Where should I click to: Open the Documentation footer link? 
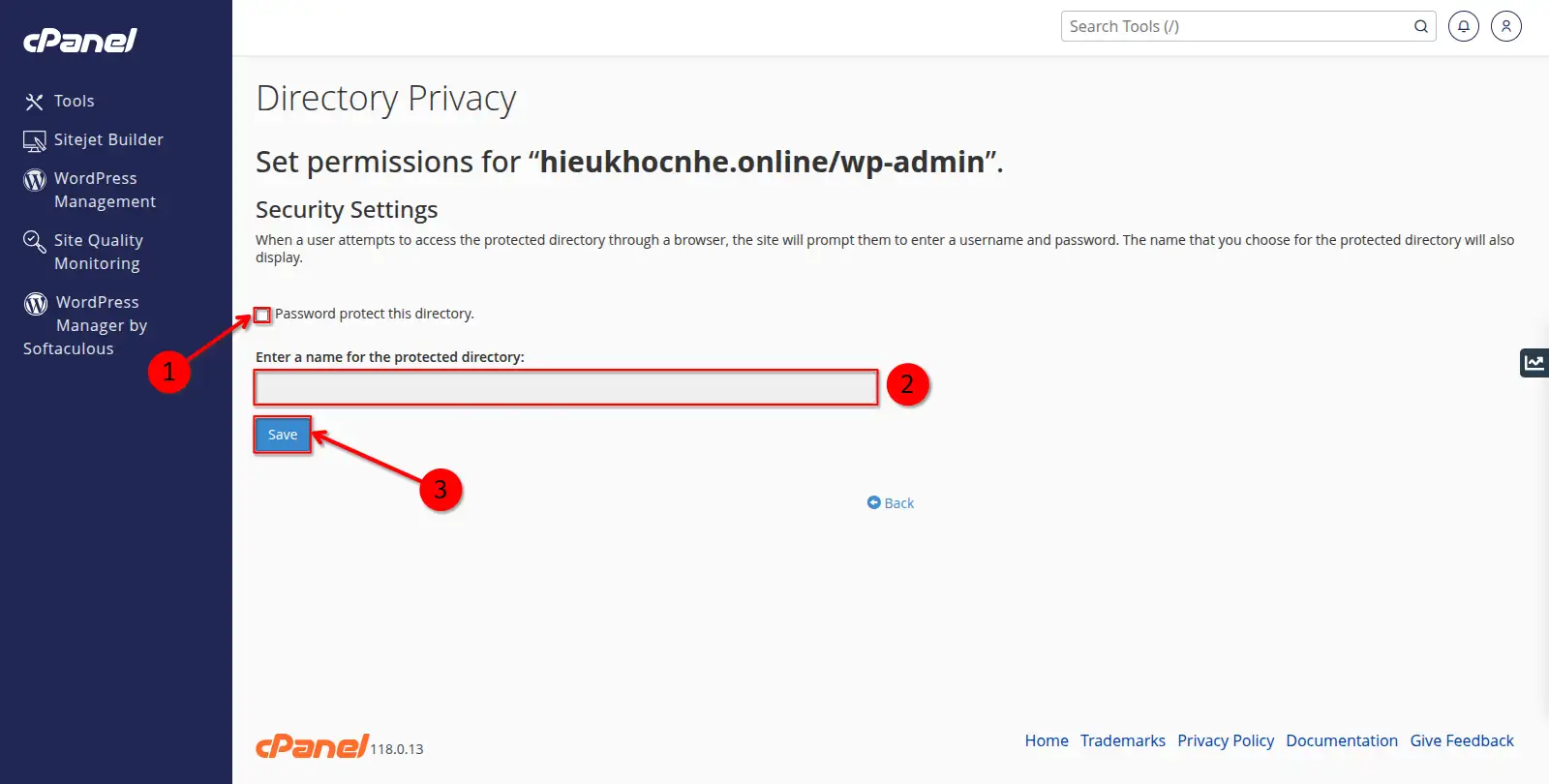[x=1342, y=740]
